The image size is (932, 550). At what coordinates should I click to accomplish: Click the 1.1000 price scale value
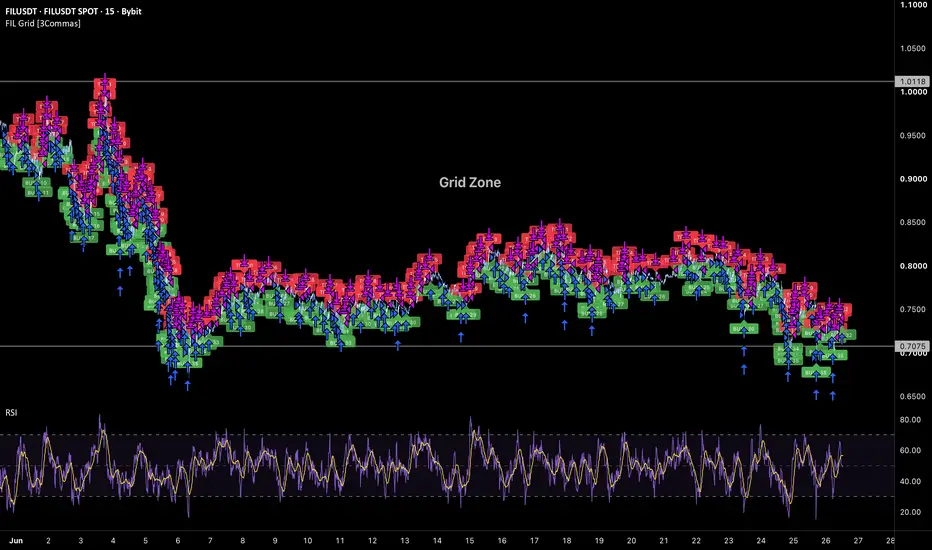(913, 5)
